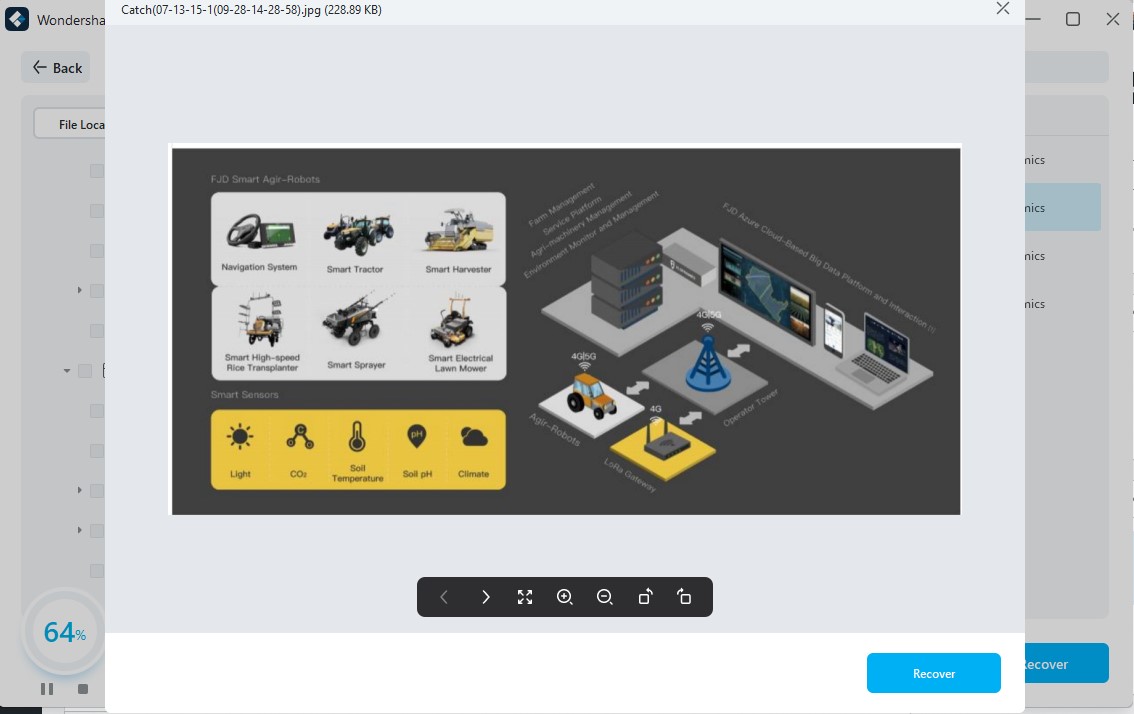The height and width of the screenshot is (714, 1134).
Task: Go Back in Wondershare window
Action: click(56, 67)
